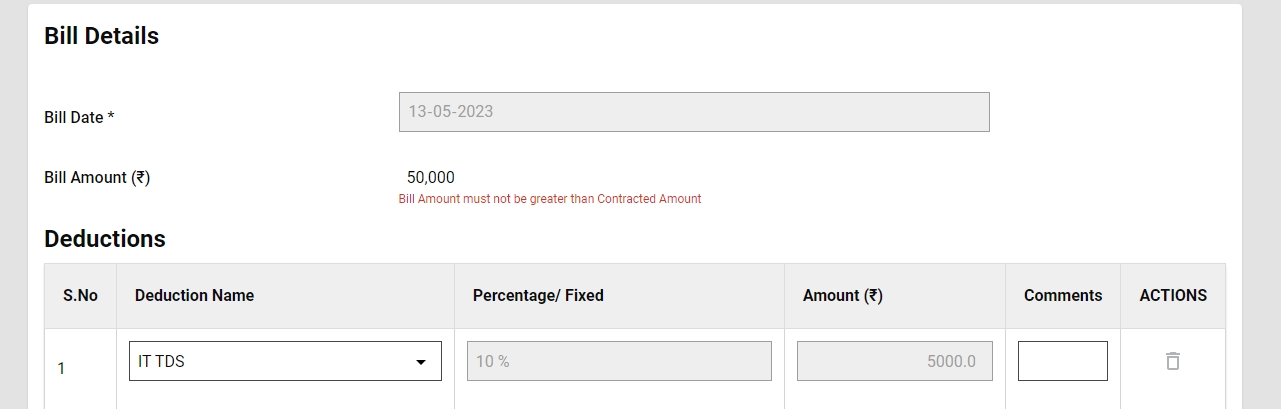This screenshot has width=1281, height=409.
Task: Click the Comments column header
Action: point(1063,295)
